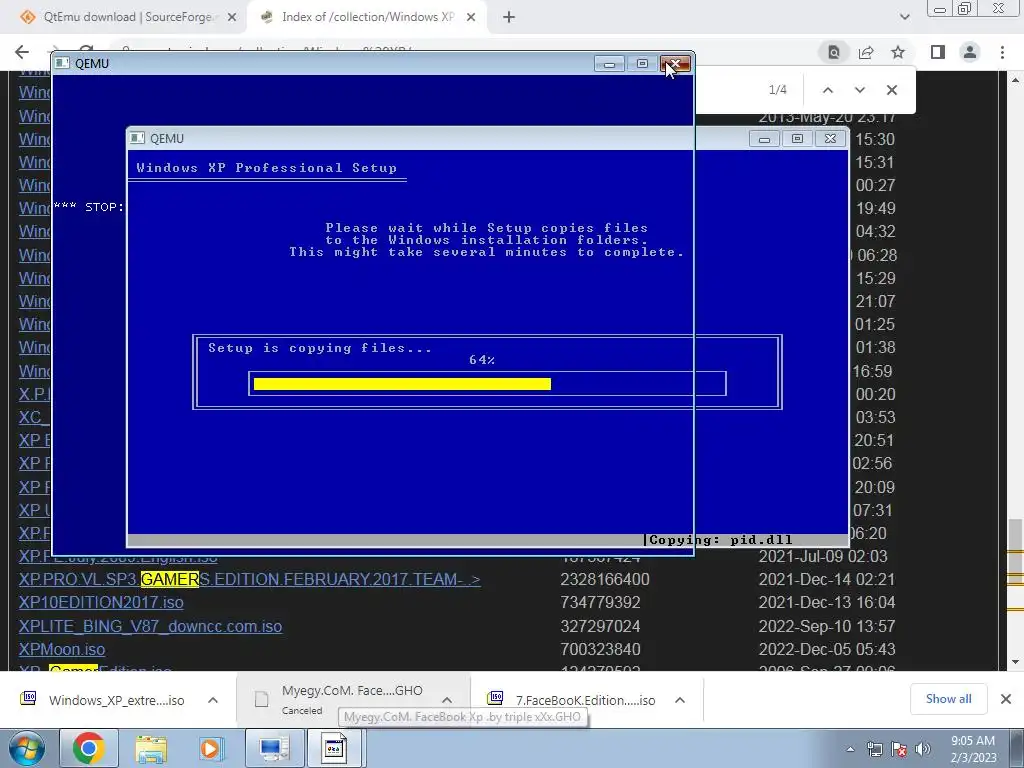Viewport: 1024px width, 768px height.
Task: Close the back QEMU window
Action: [x=675, y=63]
